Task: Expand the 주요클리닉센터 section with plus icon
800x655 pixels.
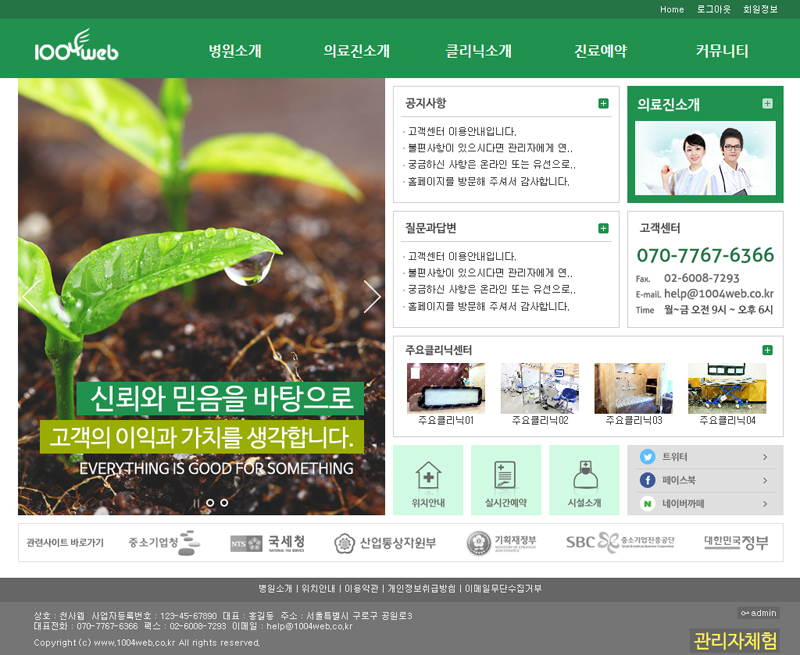Action: (767, 350)
